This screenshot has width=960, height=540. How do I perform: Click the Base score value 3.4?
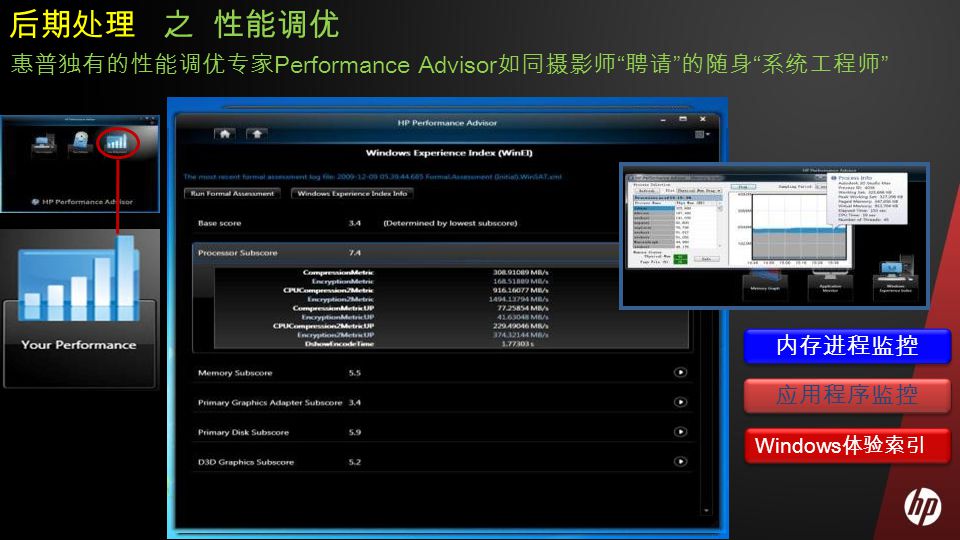(354, 223)
